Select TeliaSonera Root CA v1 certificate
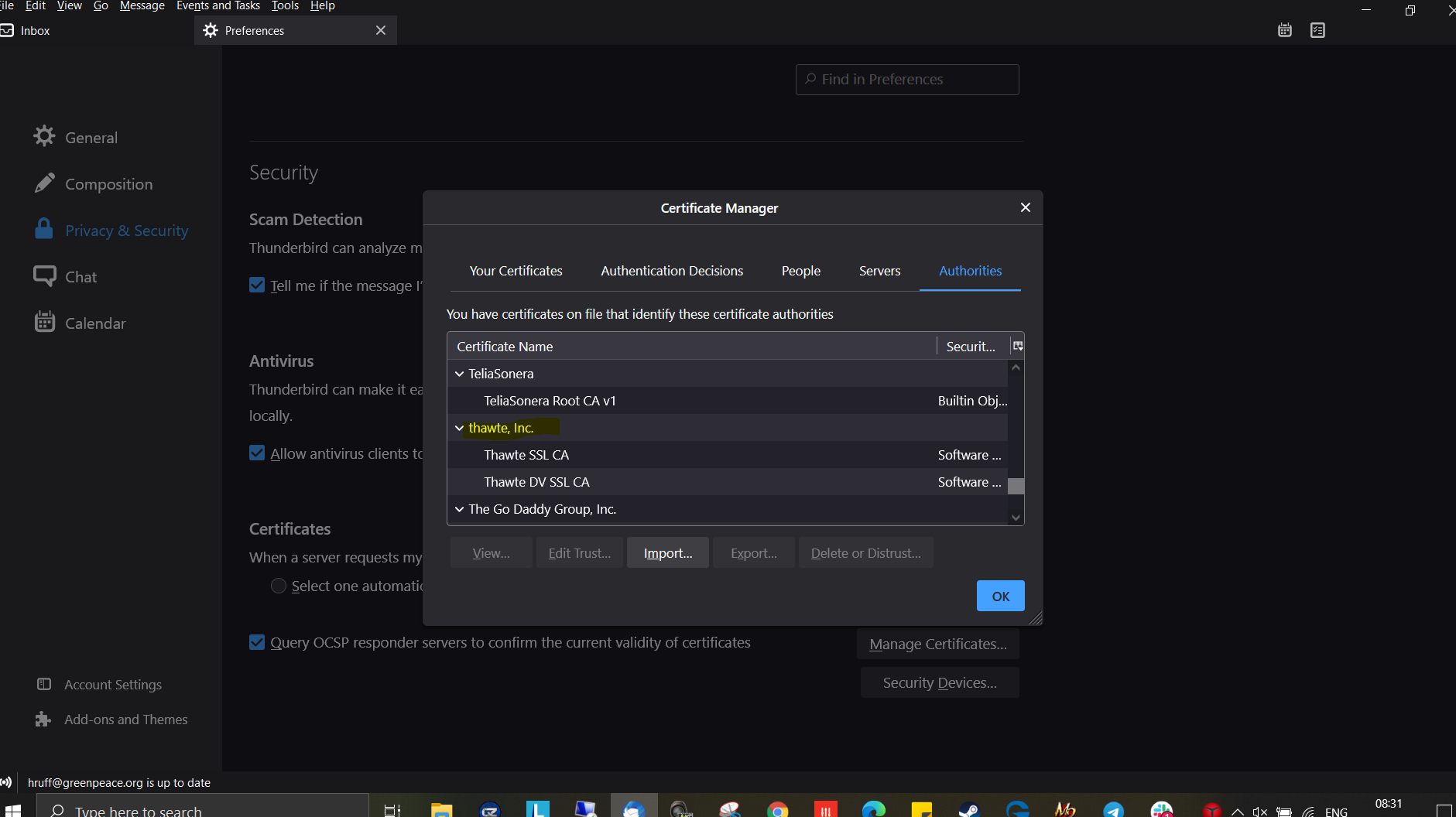The width and height of the screenshot is (1456, 817). pos(728,401)
